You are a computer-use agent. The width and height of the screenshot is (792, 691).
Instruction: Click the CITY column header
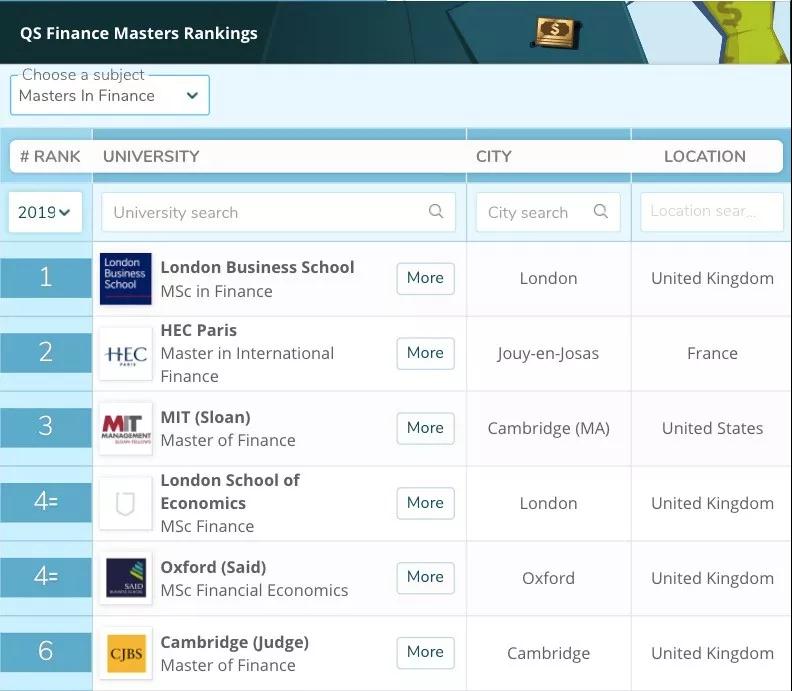[x=493, y=157]
